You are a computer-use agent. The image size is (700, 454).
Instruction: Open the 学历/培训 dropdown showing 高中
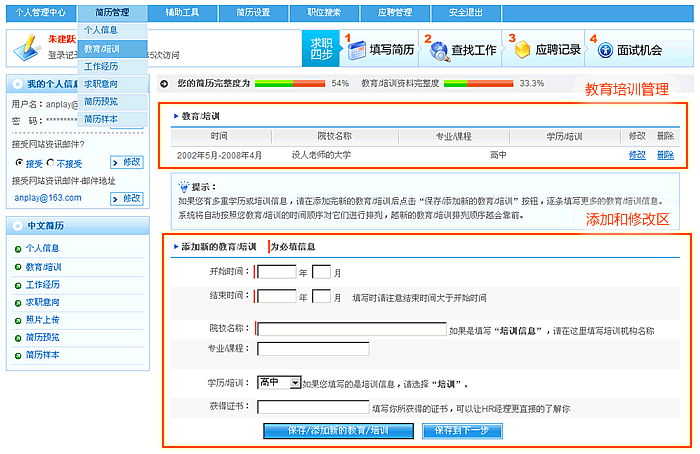(x=279, y=382)
